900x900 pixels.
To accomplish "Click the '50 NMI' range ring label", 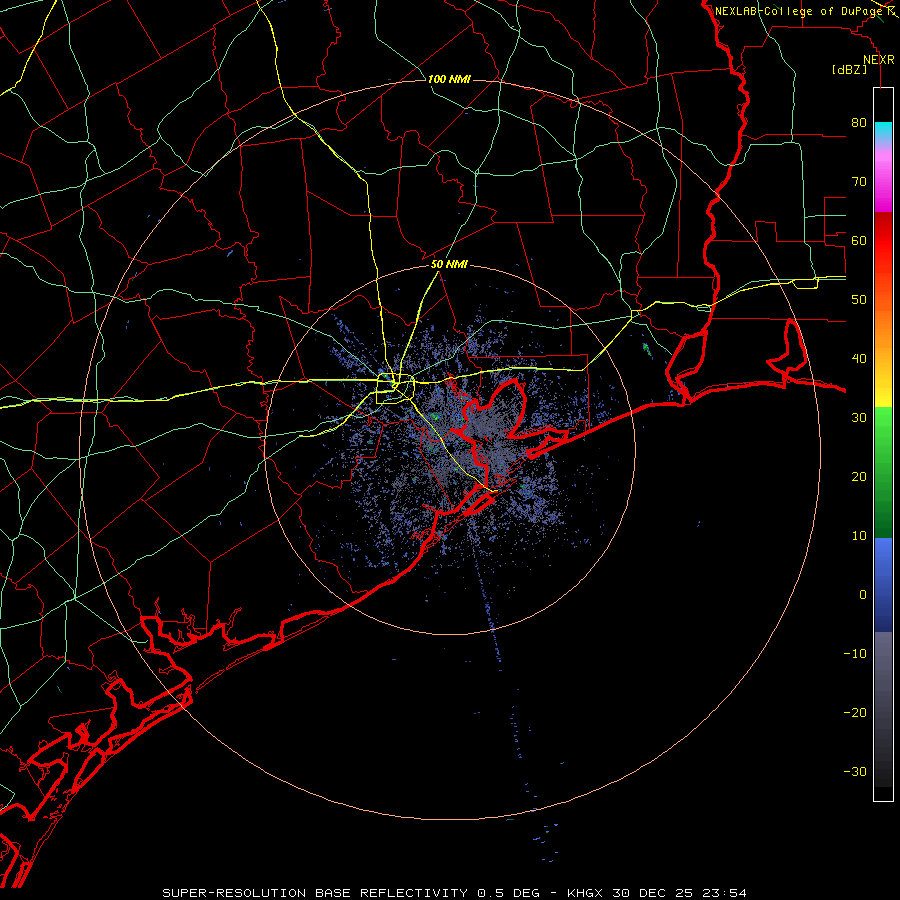I will (449, 265).
